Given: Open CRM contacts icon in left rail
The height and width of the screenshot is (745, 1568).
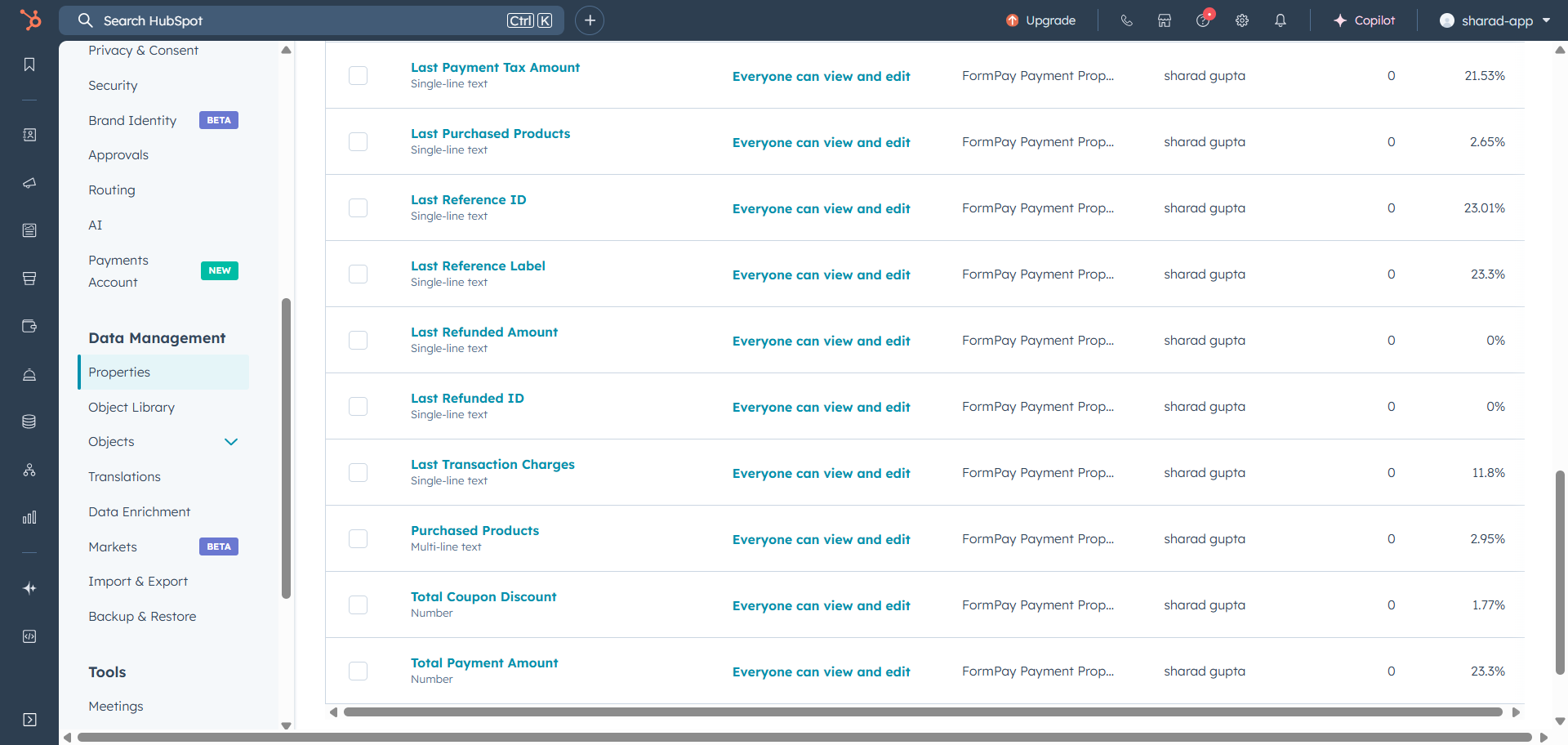Looking at the screenshot, I should 29,135.
